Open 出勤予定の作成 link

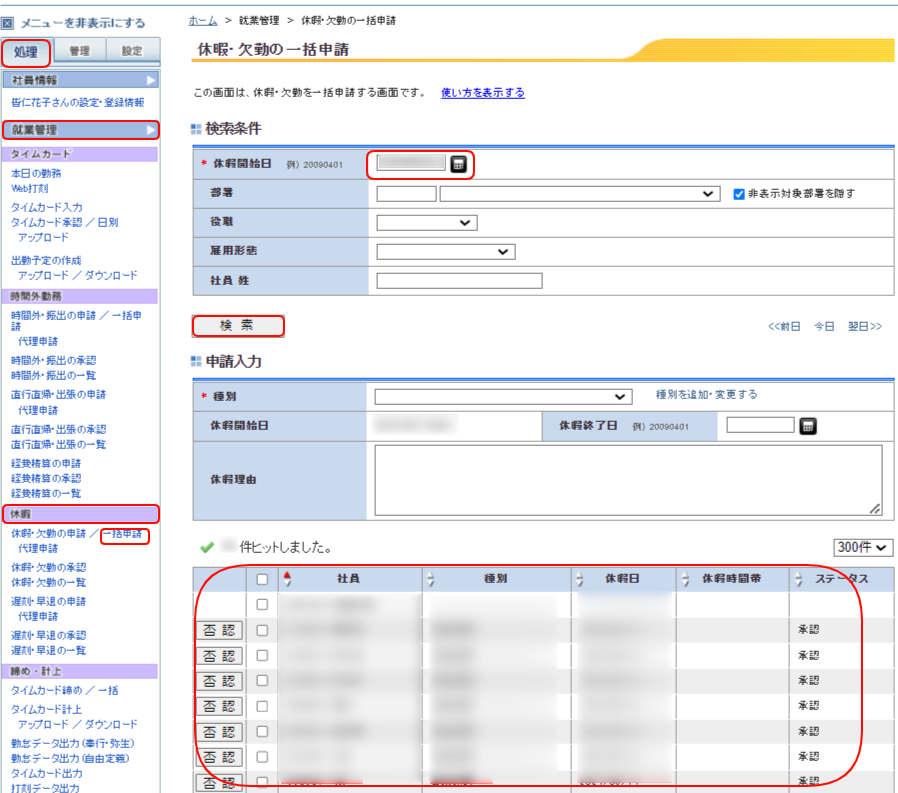[x=46, y=261]
